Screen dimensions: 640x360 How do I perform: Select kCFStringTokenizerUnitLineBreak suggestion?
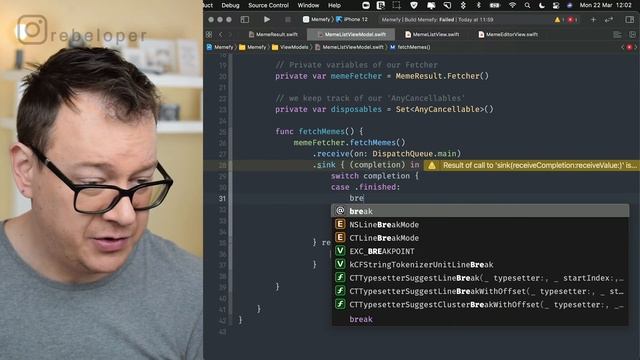pos(480,264)
